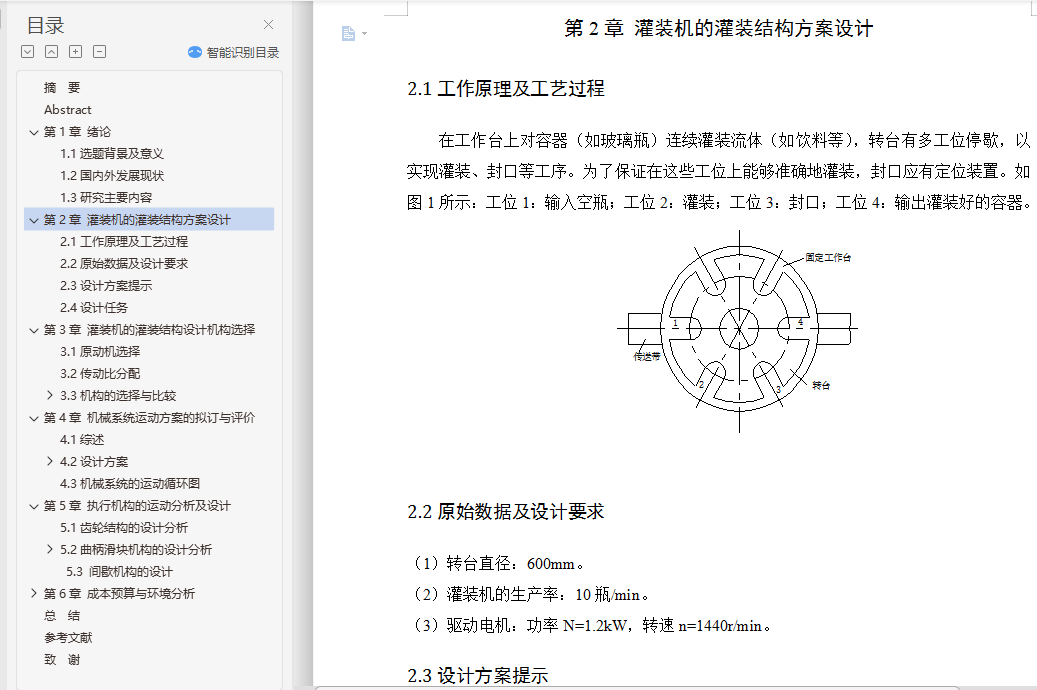
Task: Expand 4.2 设计方案 chevron
Action: [50, 461]
